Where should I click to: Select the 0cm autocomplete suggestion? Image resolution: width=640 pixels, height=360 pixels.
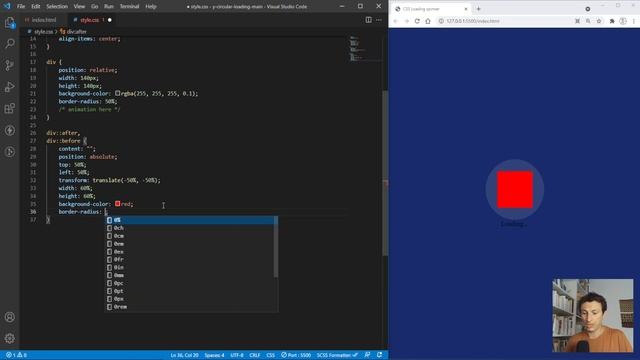(190, 236)
